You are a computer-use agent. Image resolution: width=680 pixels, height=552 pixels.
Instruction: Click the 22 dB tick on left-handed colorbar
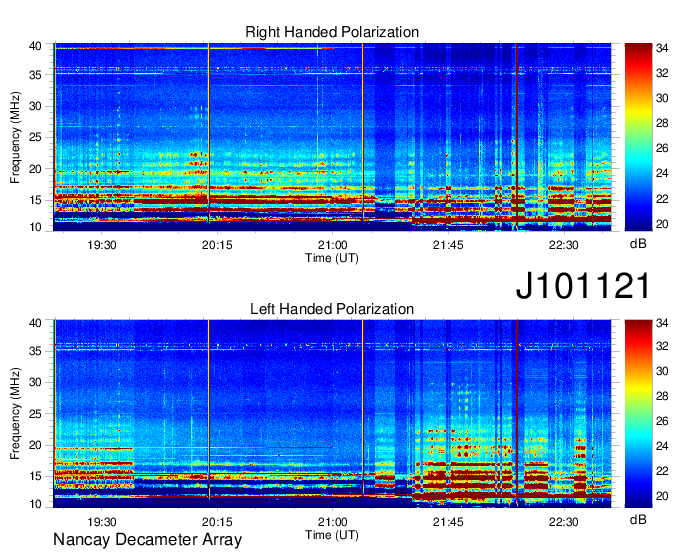pyautogui.click(x=662, y=471)
